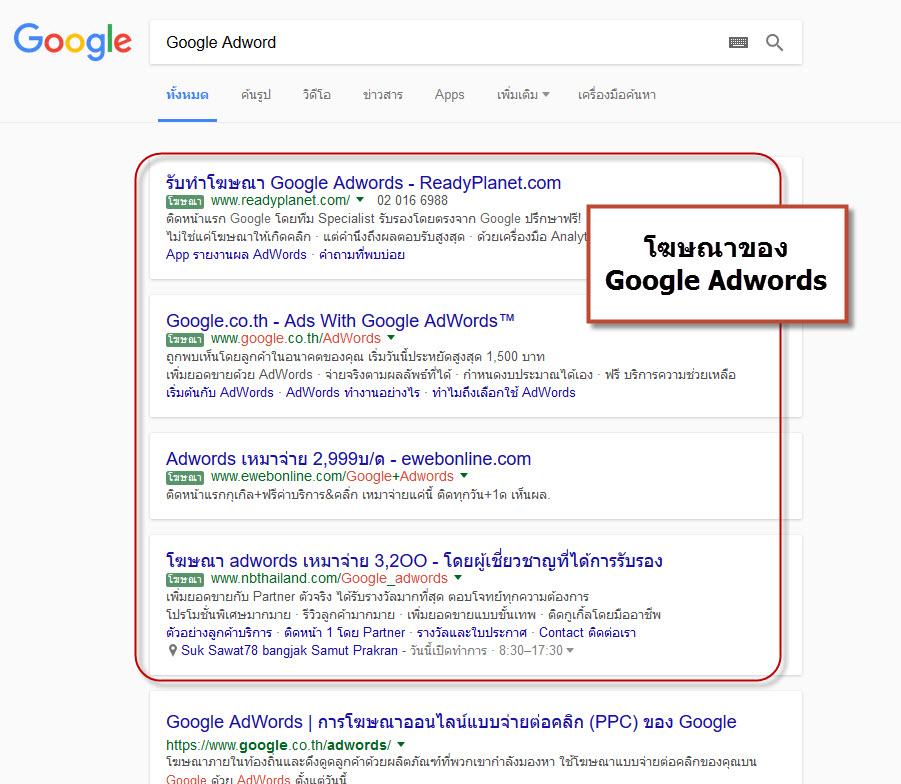Open the เพิ่มเติม menu
This screenshot has height=784, width=901.
523,95
